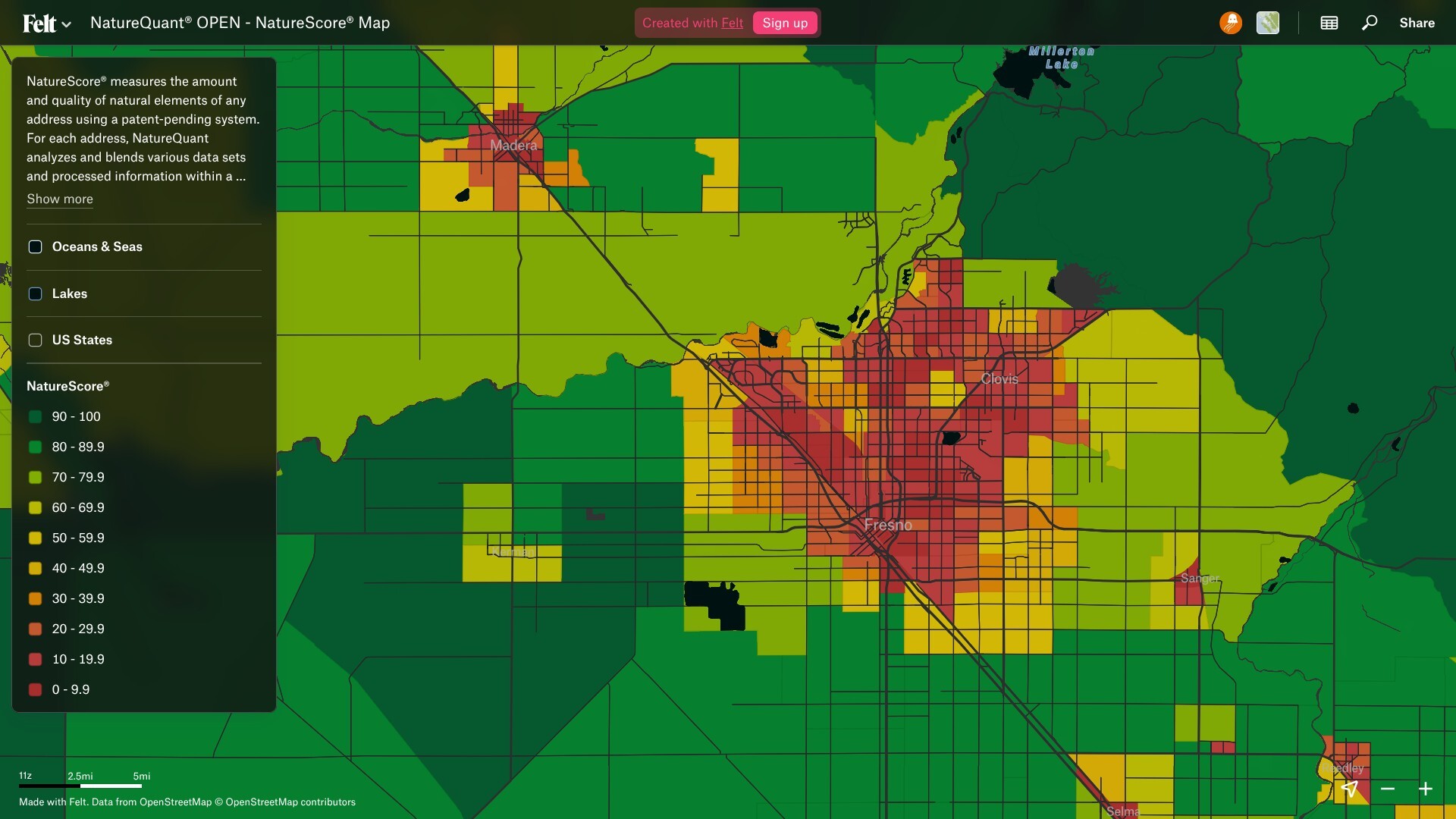Click the 20 - 29.9 legend swatch
Viewport: 1456px width, 819px height.
35,629
